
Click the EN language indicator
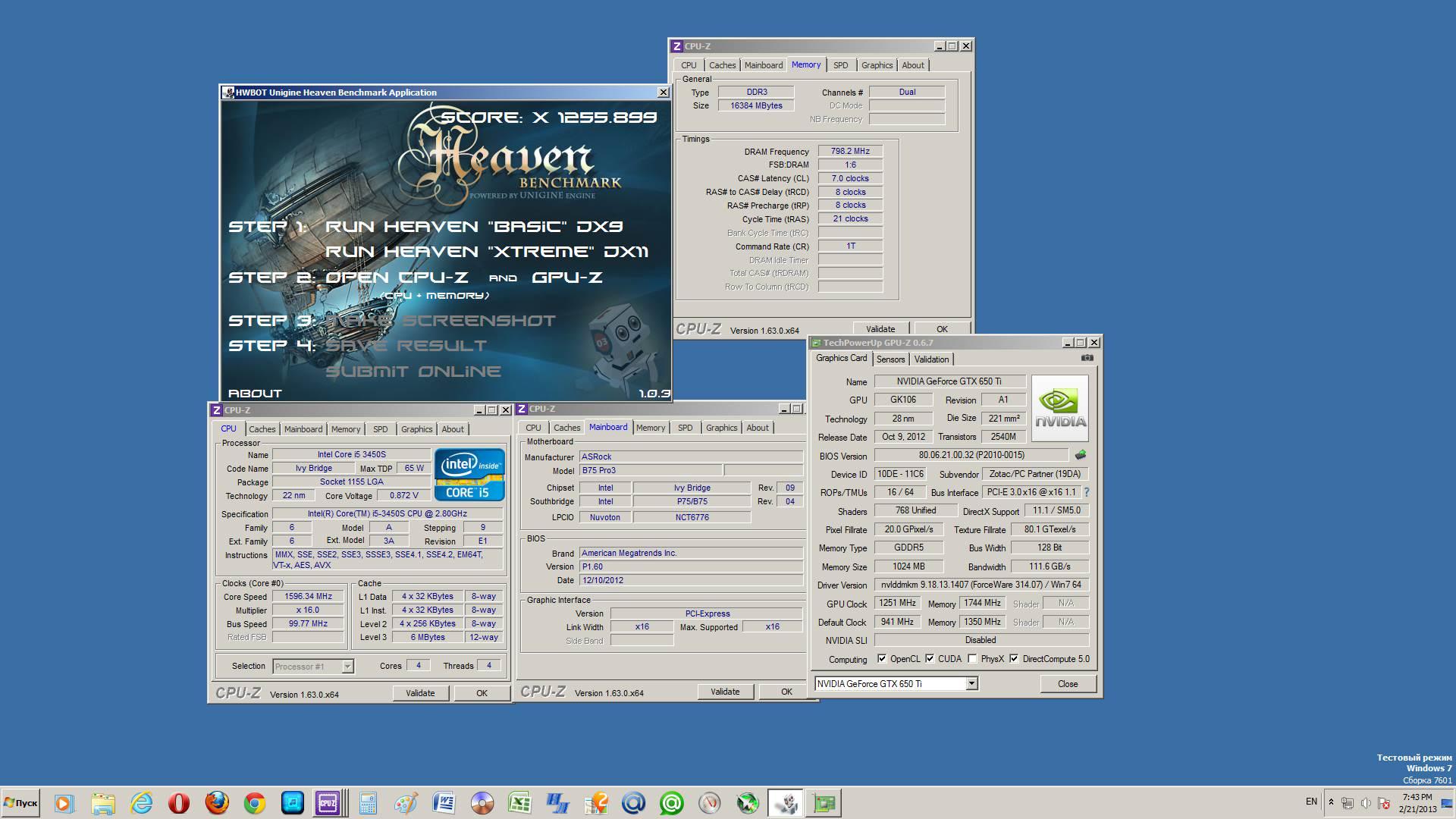point(1311,802)
